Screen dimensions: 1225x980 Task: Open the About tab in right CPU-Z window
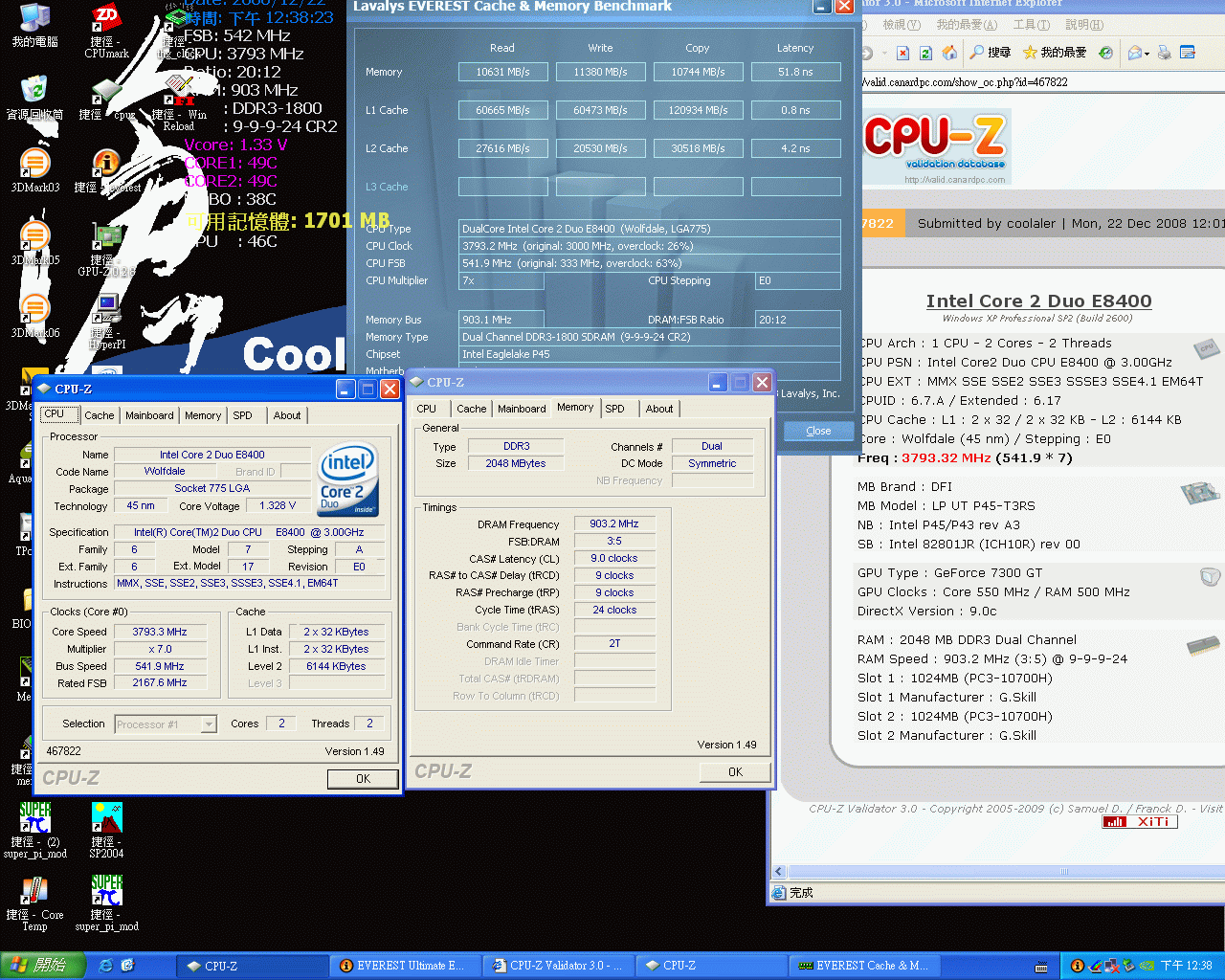(x=659, y=409)
